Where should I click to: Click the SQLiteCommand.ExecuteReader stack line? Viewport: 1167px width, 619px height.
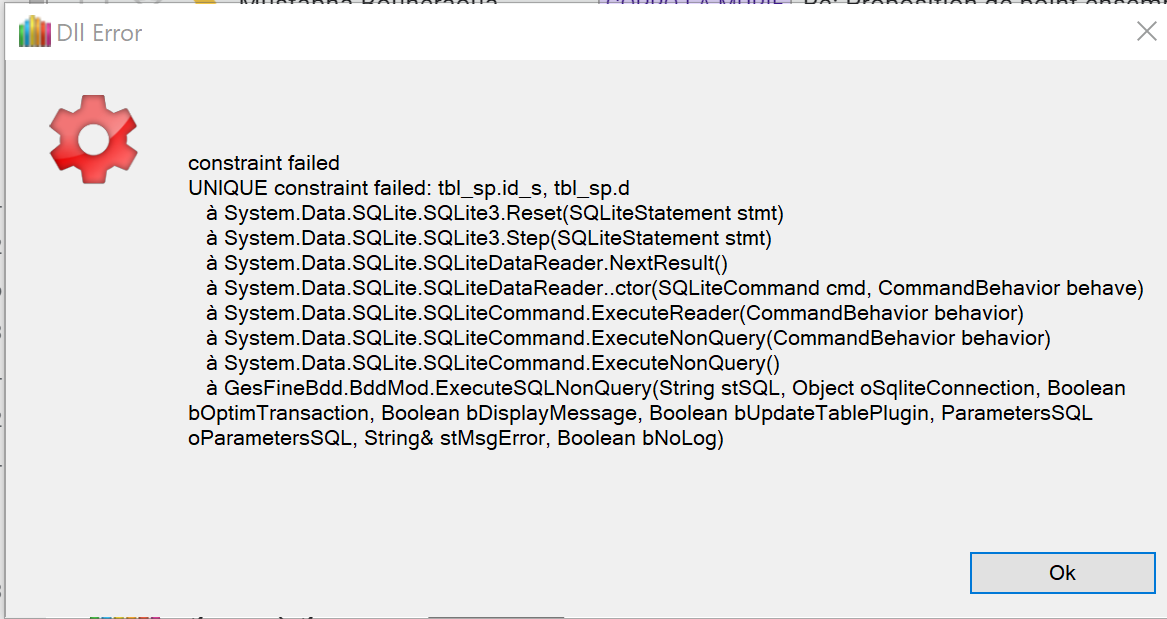[614, 313]
